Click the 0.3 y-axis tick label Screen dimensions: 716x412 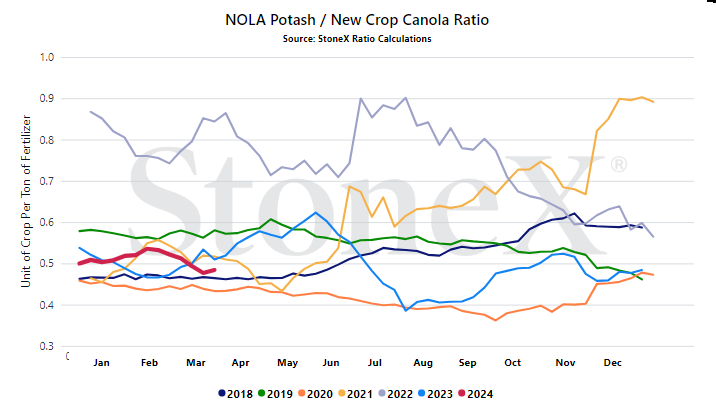coord(47,346)
